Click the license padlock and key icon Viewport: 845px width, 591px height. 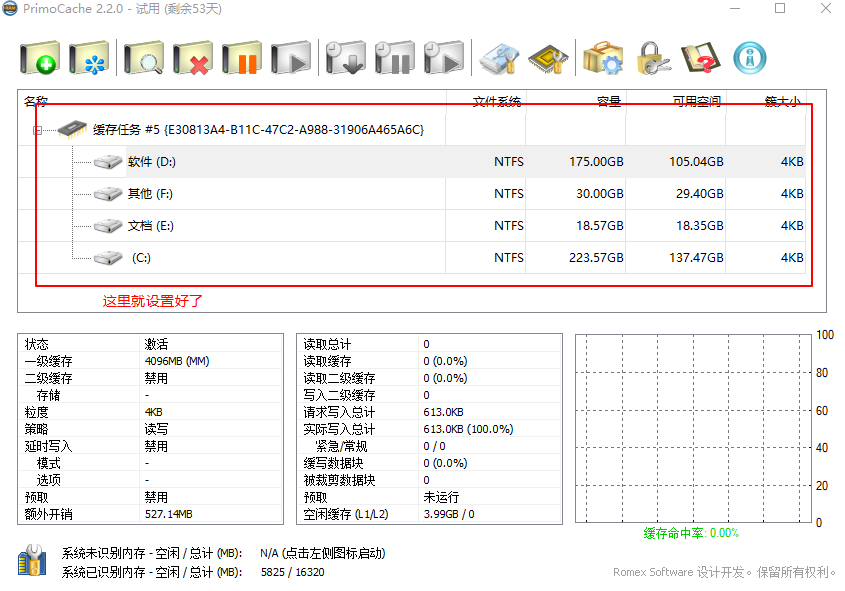(x=653, y=58)
